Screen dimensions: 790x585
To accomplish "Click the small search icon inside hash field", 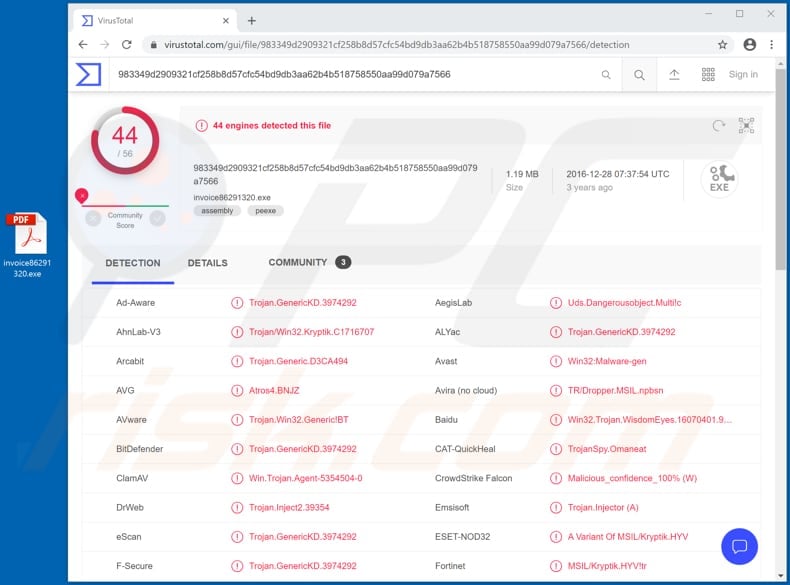I will click(606, 75).
